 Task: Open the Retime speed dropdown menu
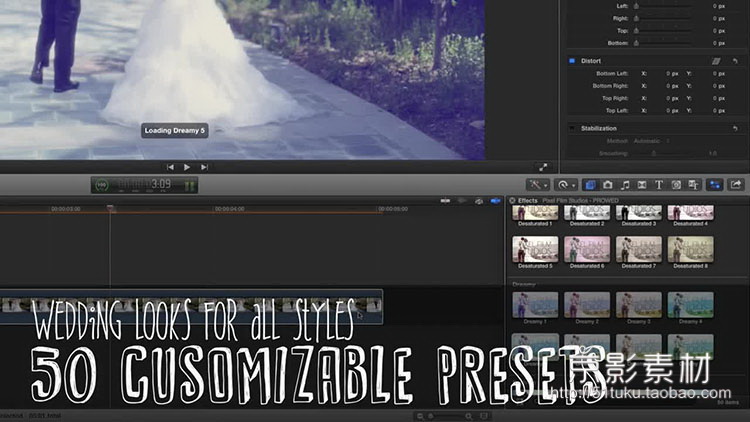tap(566, 185)
